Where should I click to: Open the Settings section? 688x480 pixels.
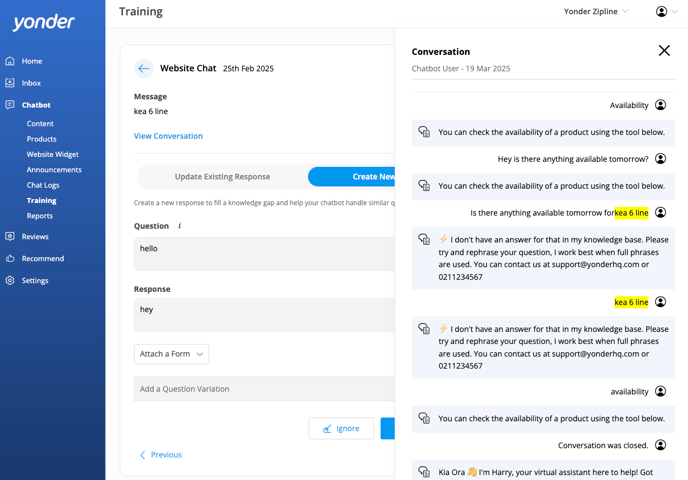[35, 281]
